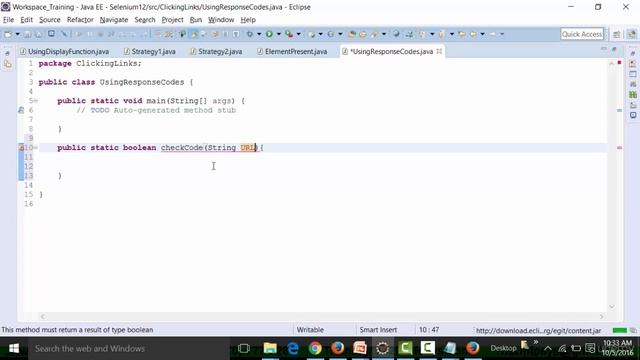The width and height of the screenshot is (640, 360).
Task: Open the Window menu
Action: click(x=221, y=20)
